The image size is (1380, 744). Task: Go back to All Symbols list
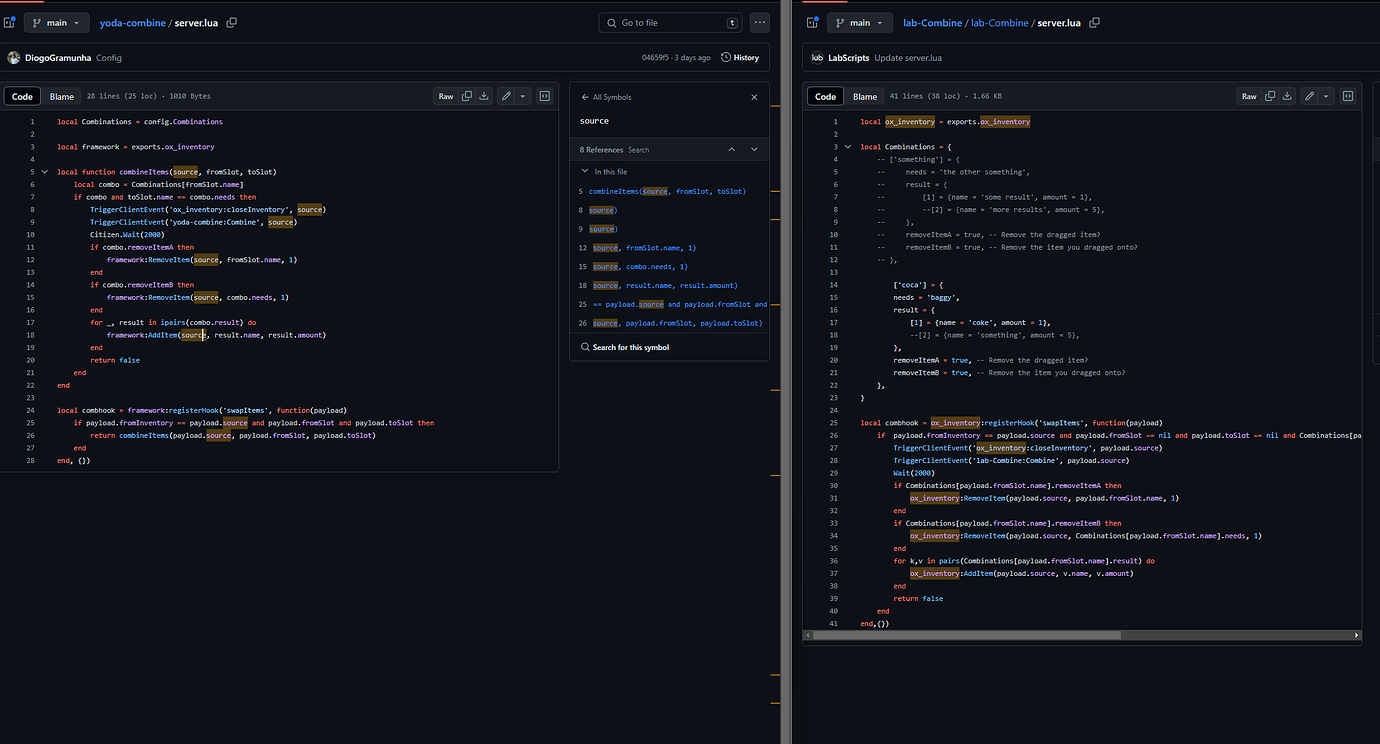606,97
